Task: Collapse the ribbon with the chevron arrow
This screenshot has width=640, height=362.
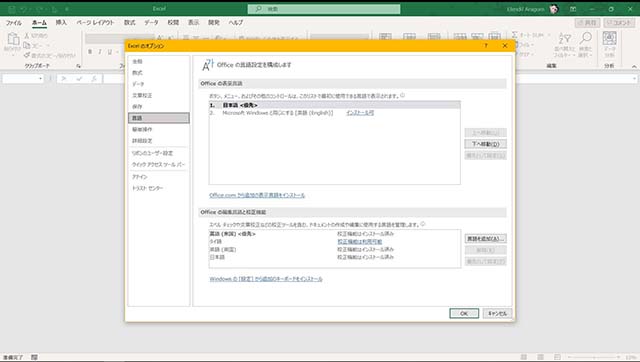Action: (x=634, y=66)
